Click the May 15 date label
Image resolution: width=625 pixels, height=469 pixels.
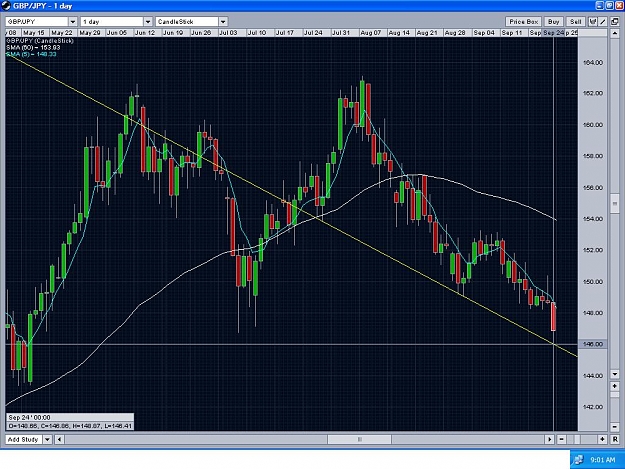33,33
